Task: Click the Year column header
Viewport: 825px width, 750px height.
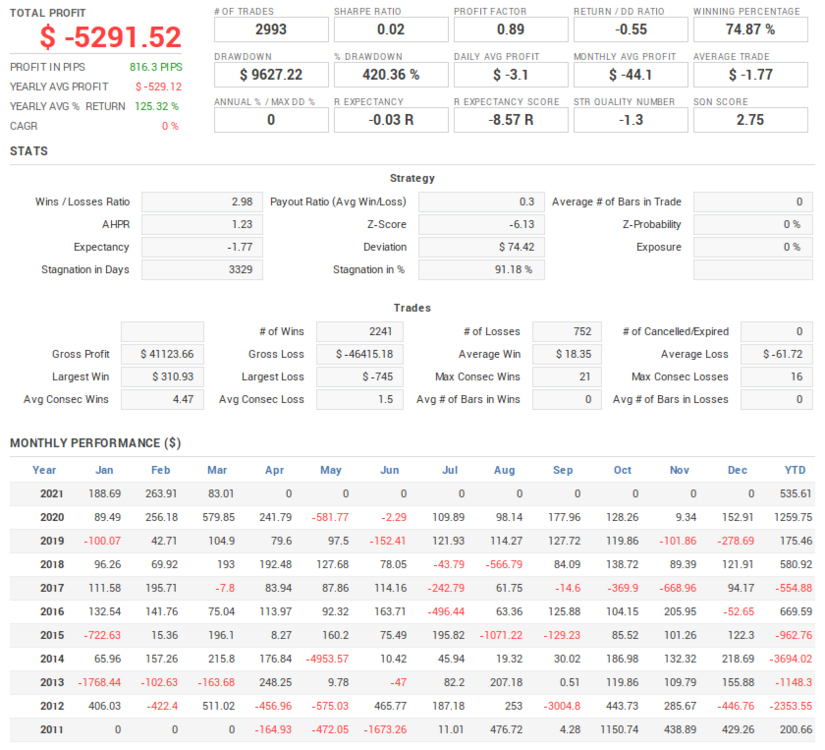Action: click(44, 470)
